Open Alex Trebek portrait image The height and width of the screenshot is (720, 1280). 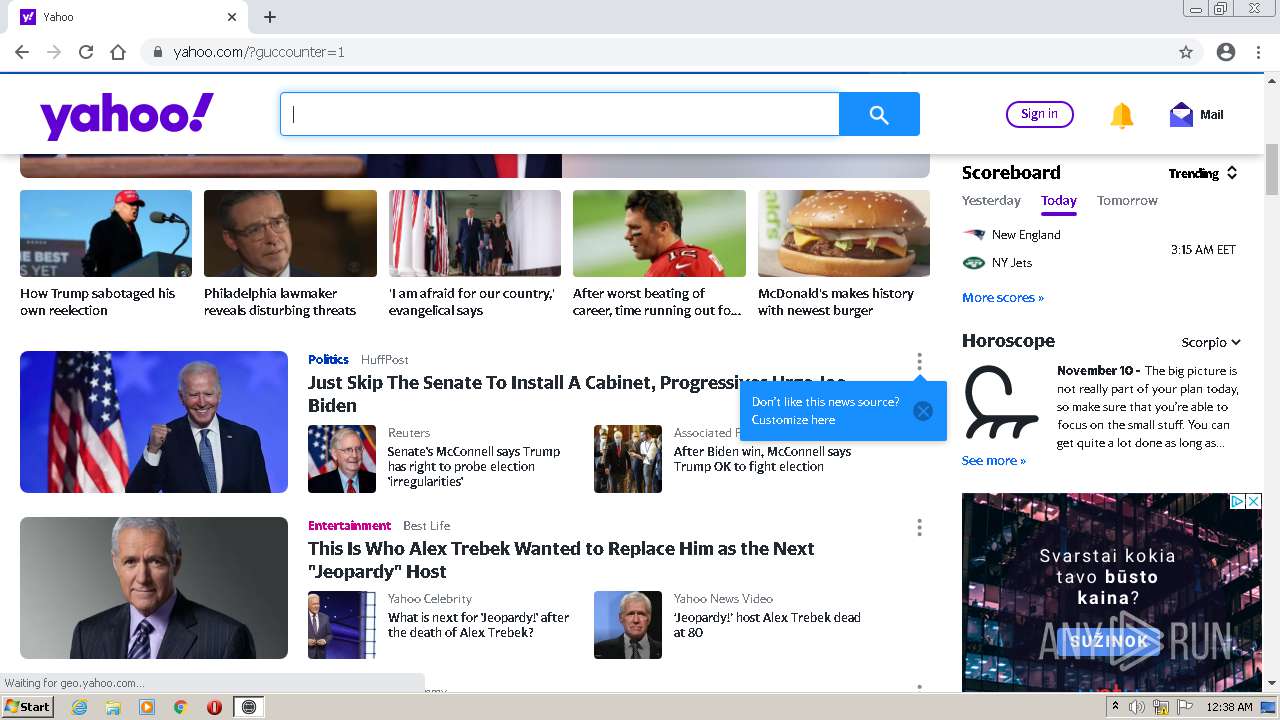pos(154,588)
